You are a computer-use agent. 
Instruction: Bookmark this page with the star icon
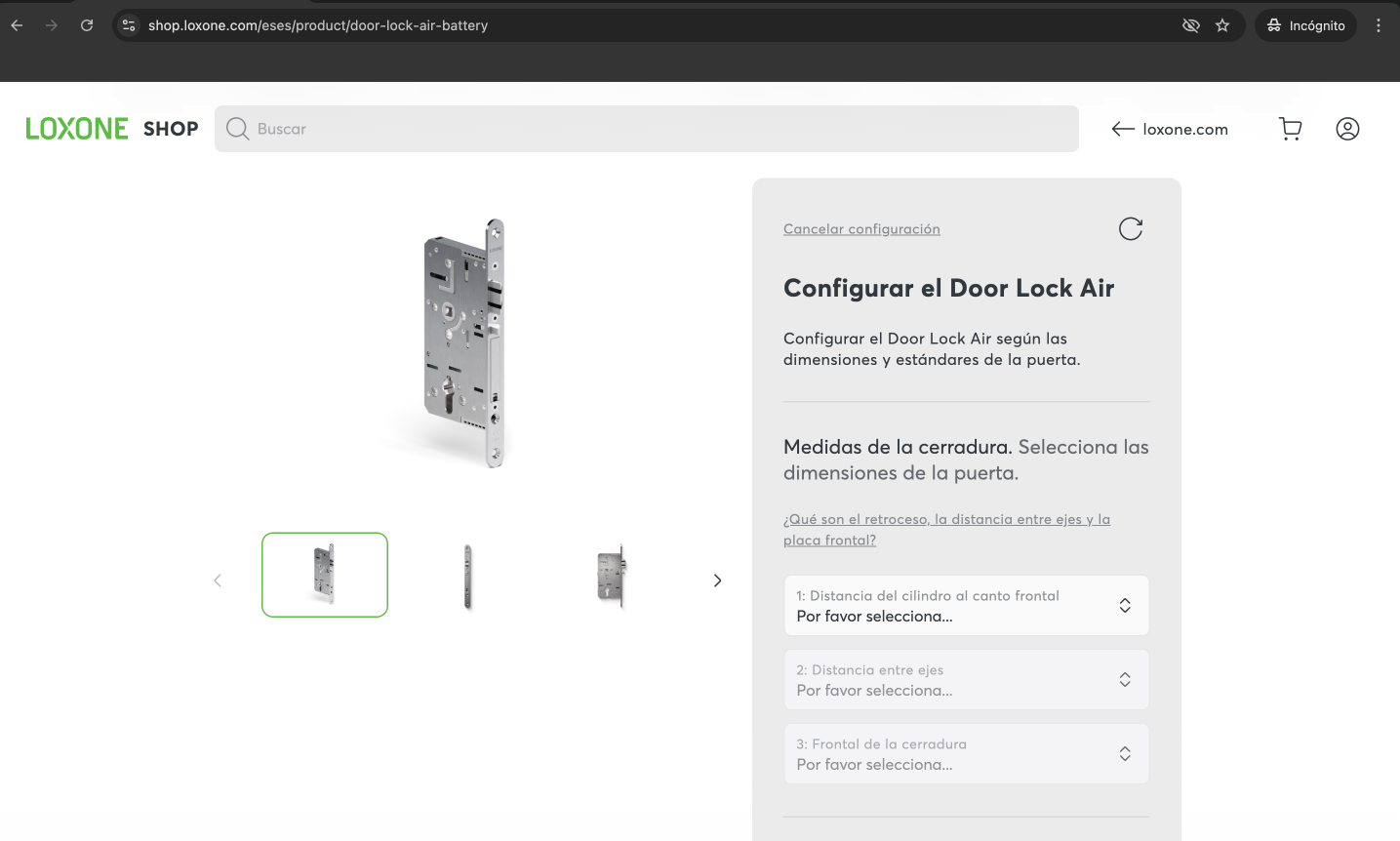(1222, 25)
